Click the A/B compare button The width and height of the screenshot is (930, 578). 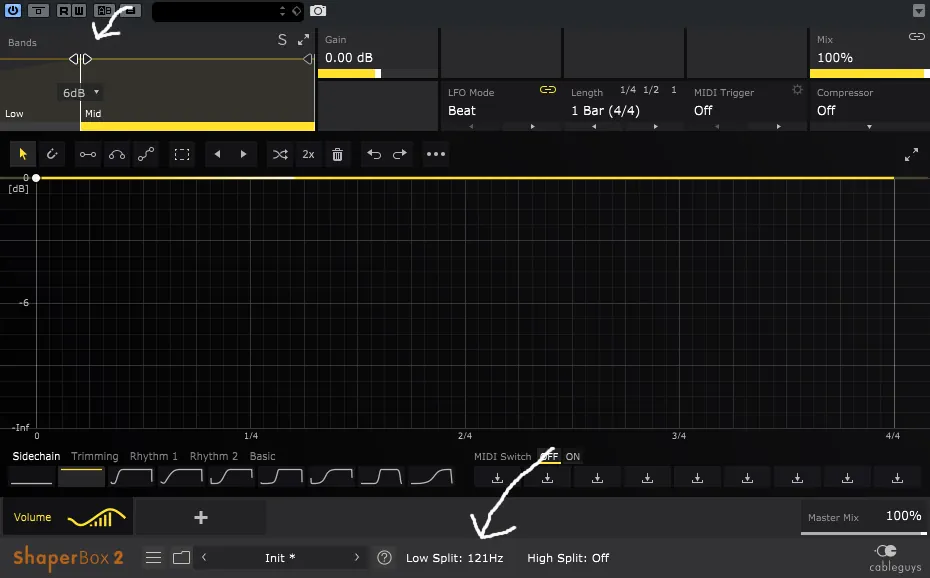click(x=104, y=10)
